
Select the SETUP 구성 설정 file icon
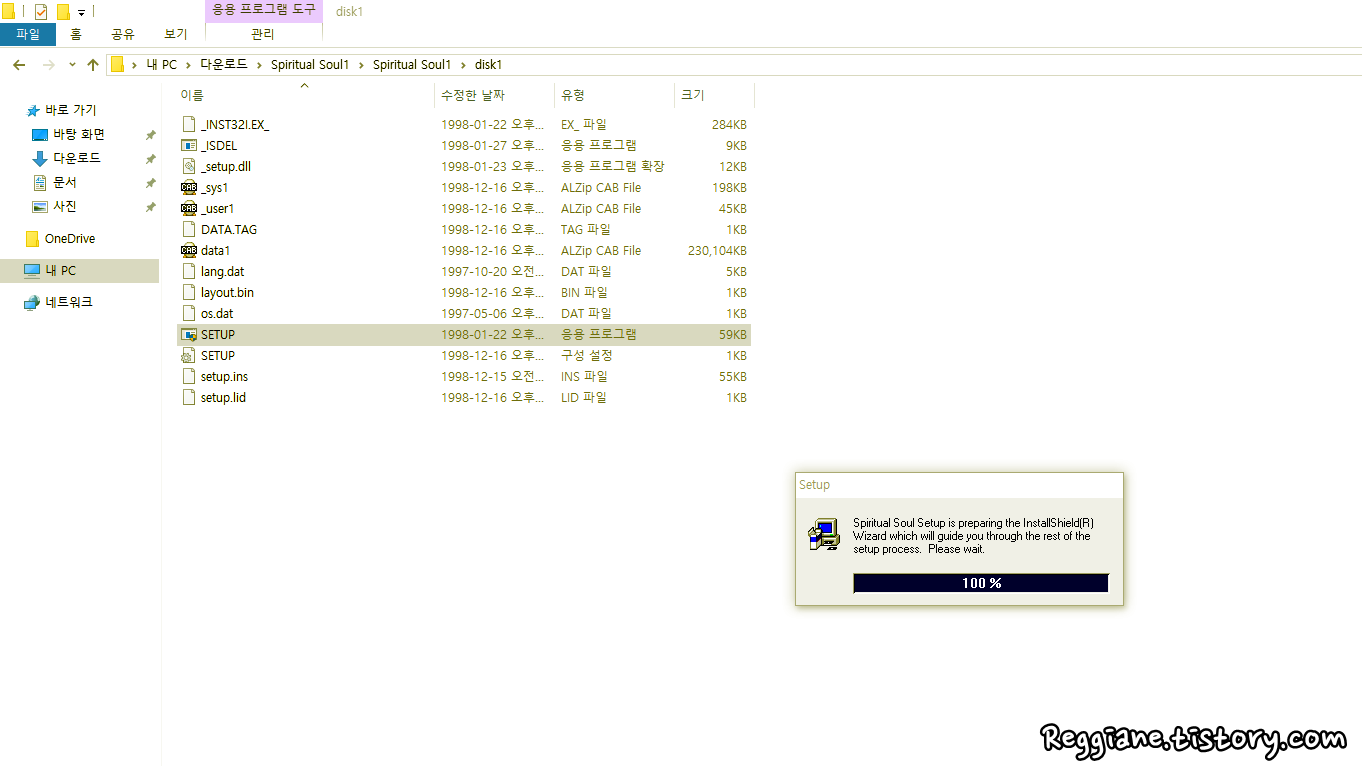point(189,356)
